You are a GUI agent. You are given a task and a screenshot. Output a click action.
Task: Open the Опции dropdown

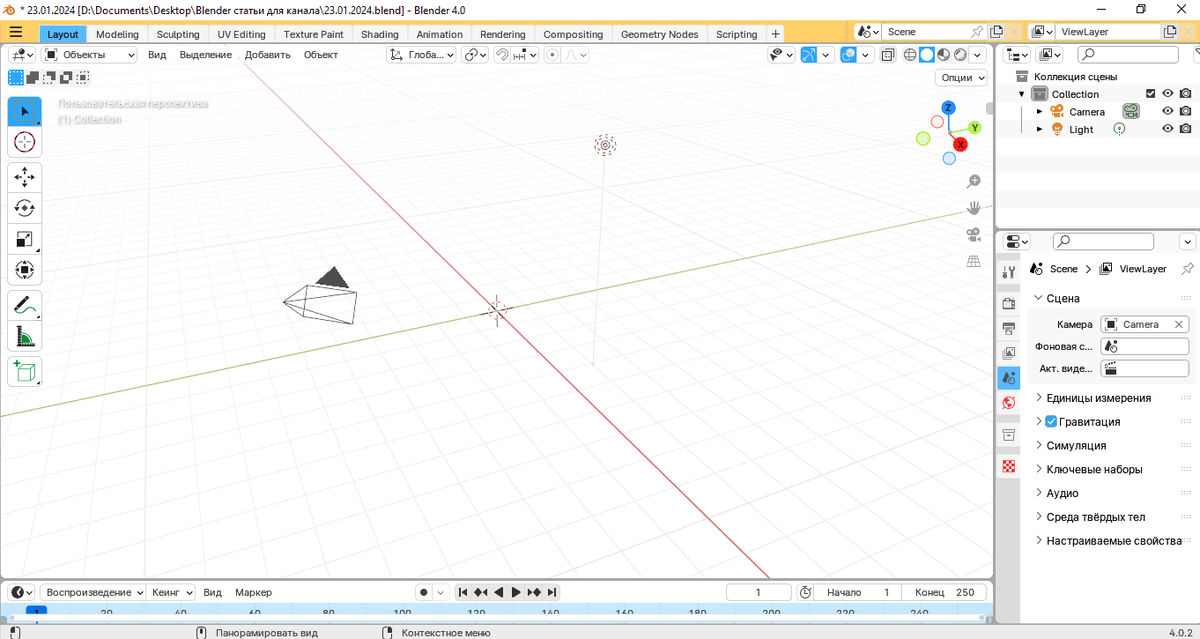tap(962, 77)
